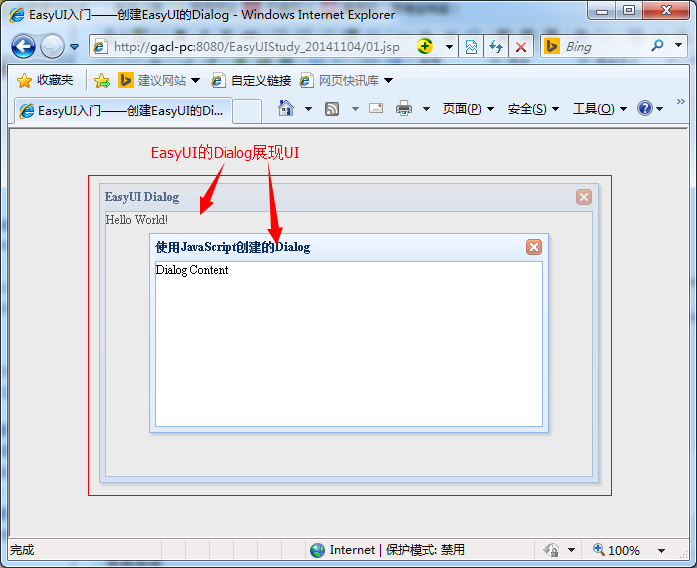Click the Forward navigation arrow button
This screenshot has width=697, height=568.
(52, 46)
